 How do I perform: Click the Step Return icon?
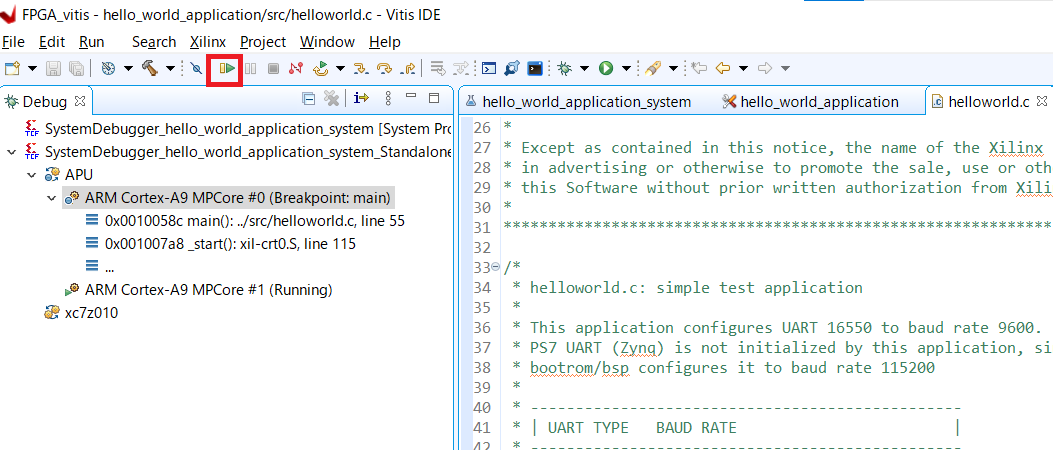tap(407, 68)
